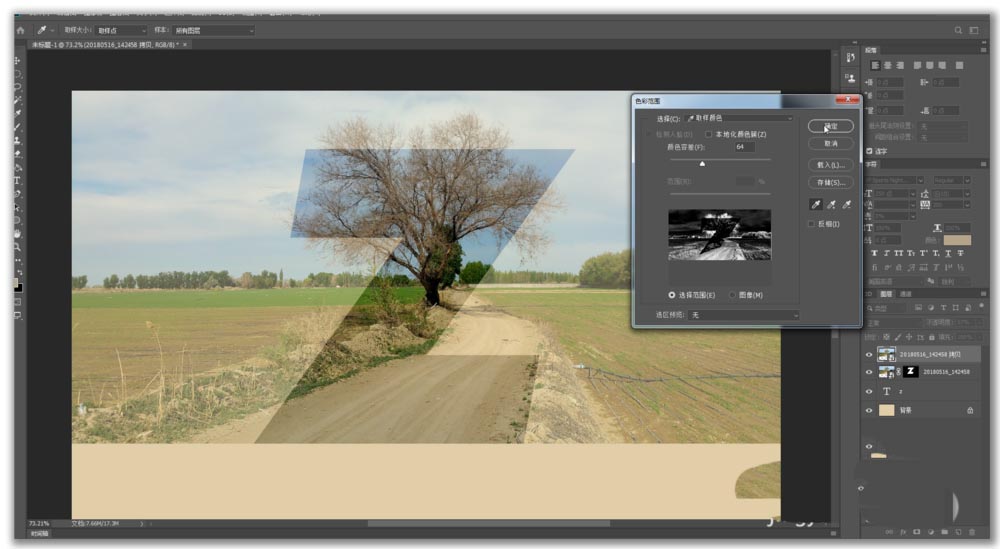The image size is (1000, 549).
Task: Select the Add to Sample eyedropper
Action: (x=831, y=205)
